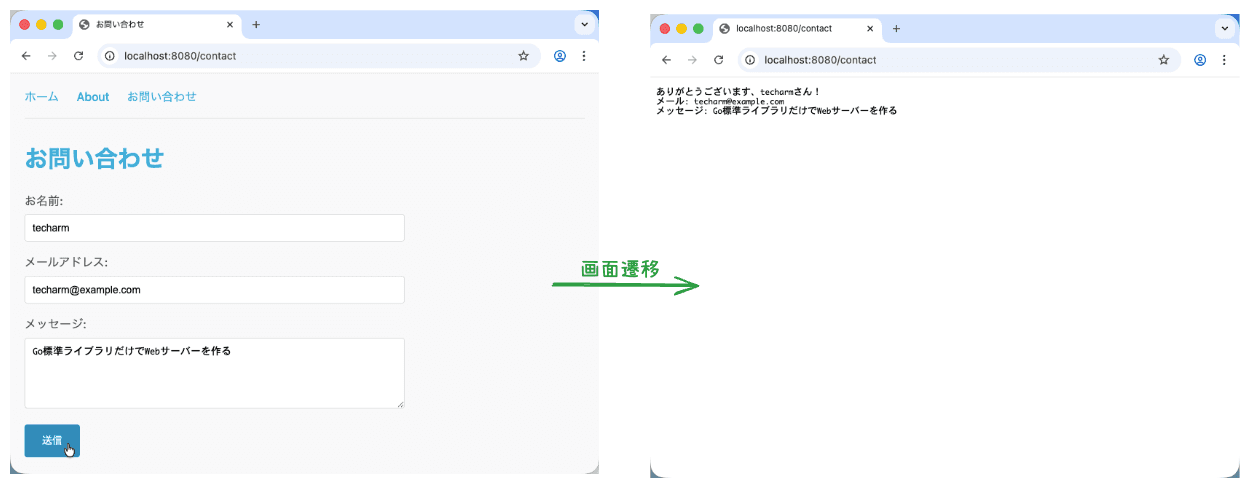The height and width of the screenshot is (488, 1249).
Task: Click forward arrow in left browser window
Action: [x=52, y=56]
